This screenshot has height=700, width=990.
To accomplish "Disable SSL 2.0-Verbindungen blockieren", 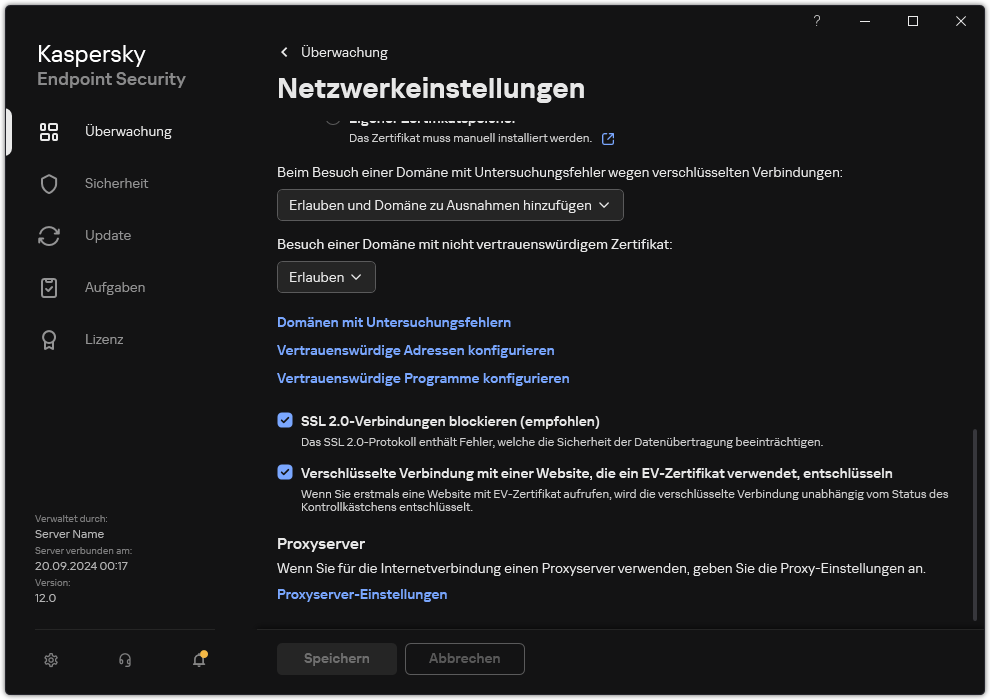I will pos(285,420).
